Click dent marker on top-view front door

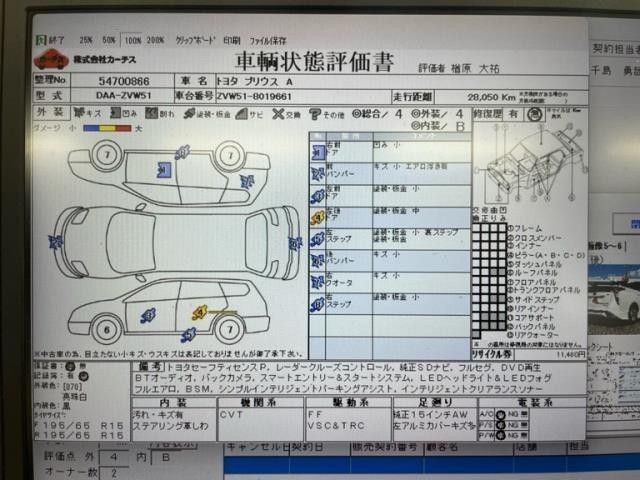click(164, 170)
